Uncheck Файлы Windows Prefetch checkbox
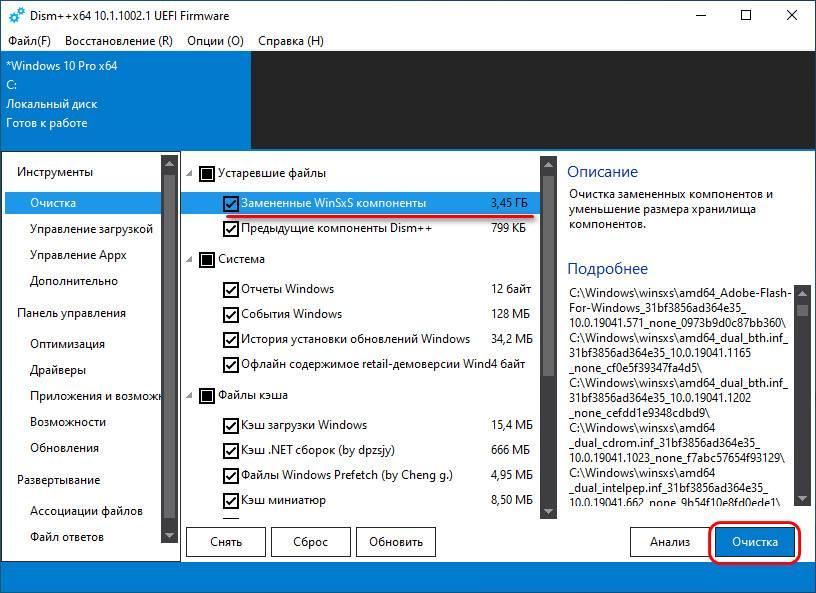The width and height of the screenshot is (816, 593). tap(231, 475)
